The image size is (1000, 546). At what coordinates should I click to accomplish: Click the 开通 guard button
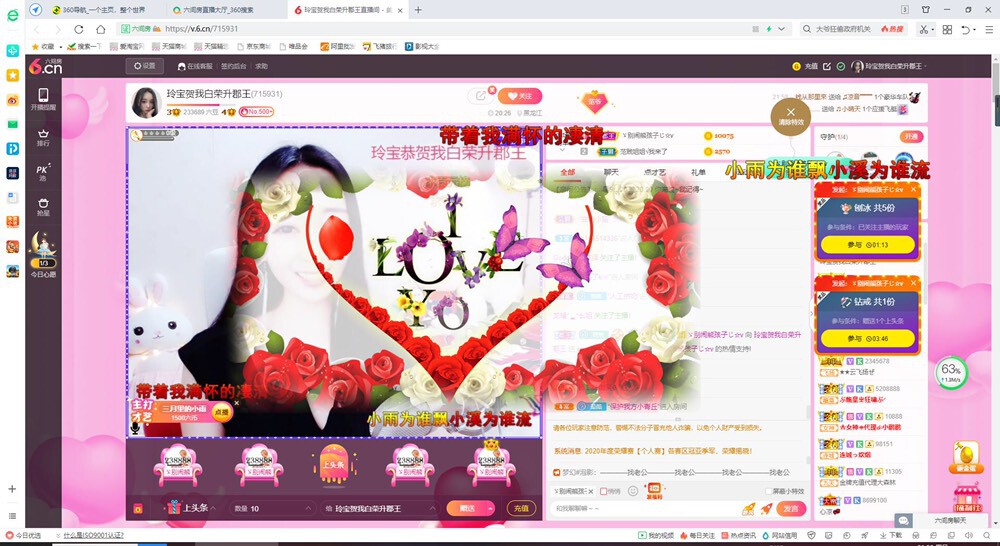point(912,136)
